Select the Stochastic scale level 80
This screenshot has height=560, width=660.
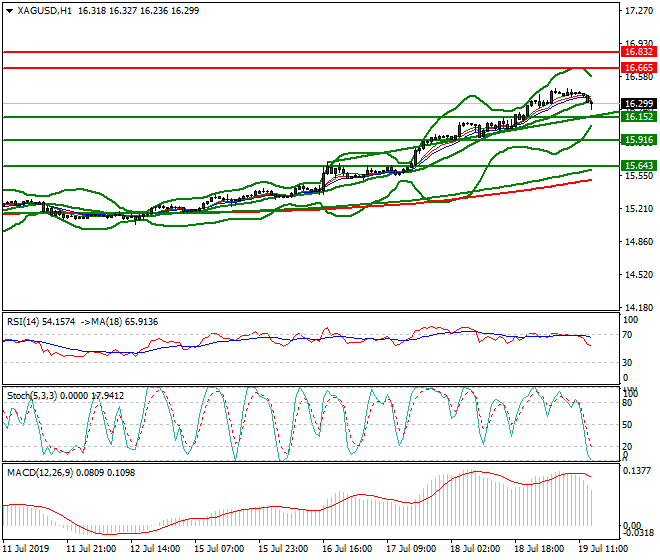(x=627, y=403)
